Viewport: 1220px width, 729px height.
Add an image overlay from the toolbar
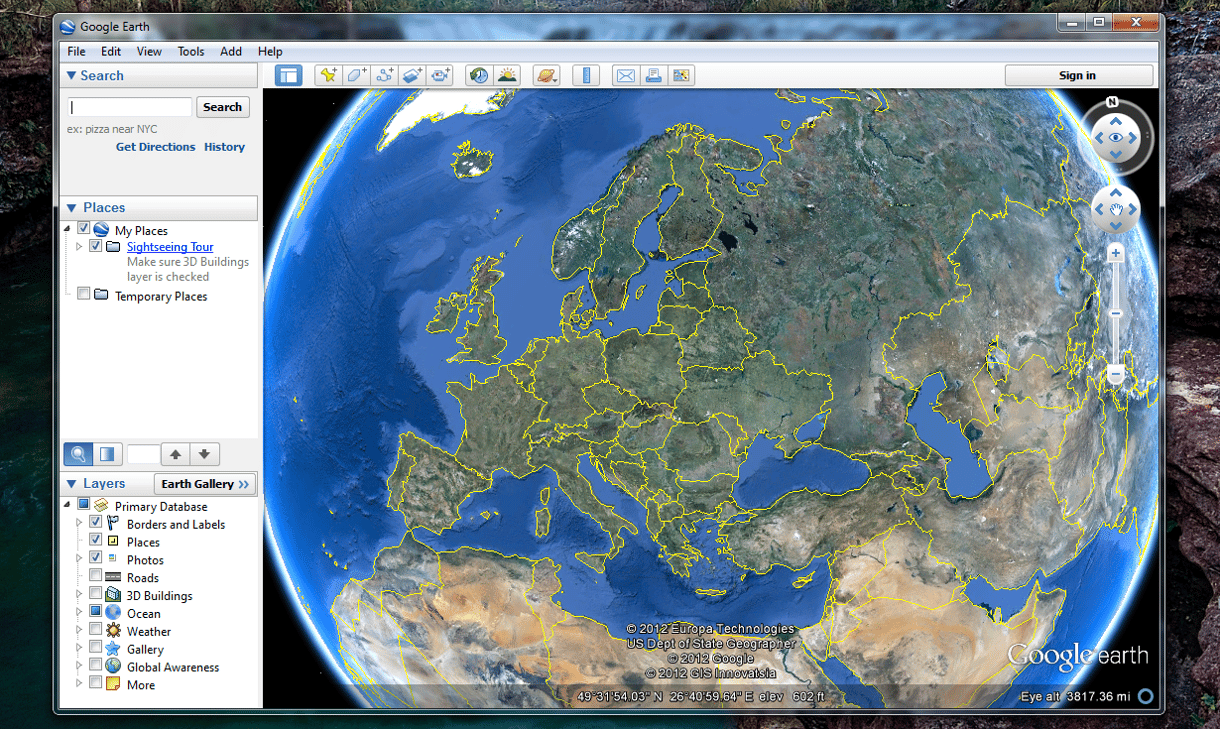pos(412,75)
